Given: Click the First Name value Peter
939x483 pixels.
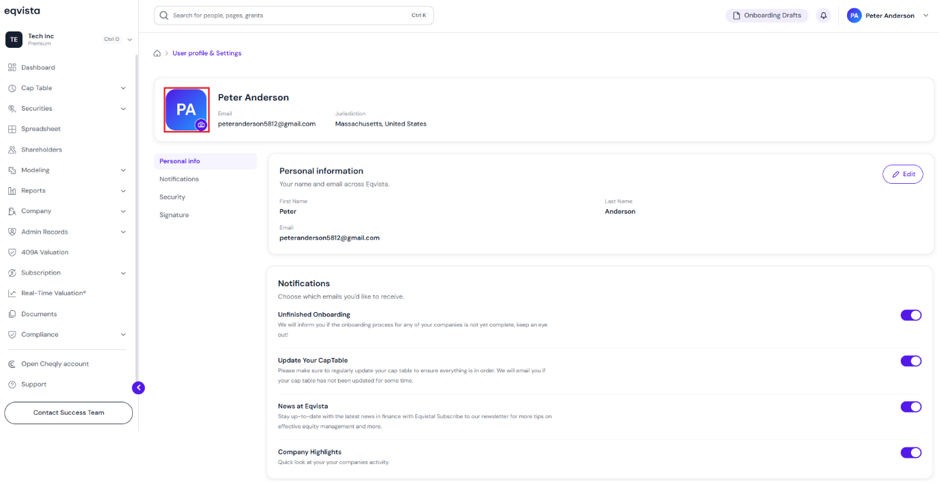Looking at the screenshot, I should coord(288,211).
